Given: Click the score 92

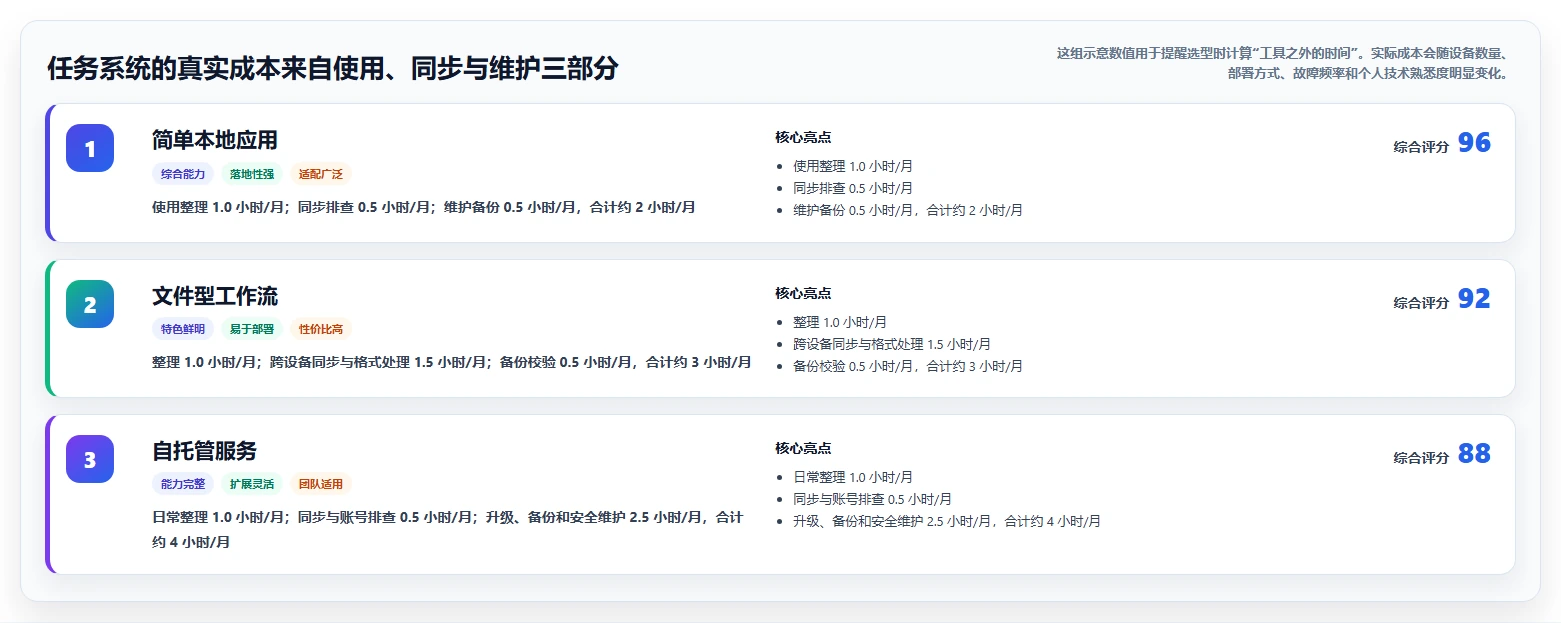Looking at the screenshot, I should (1474, 299).
